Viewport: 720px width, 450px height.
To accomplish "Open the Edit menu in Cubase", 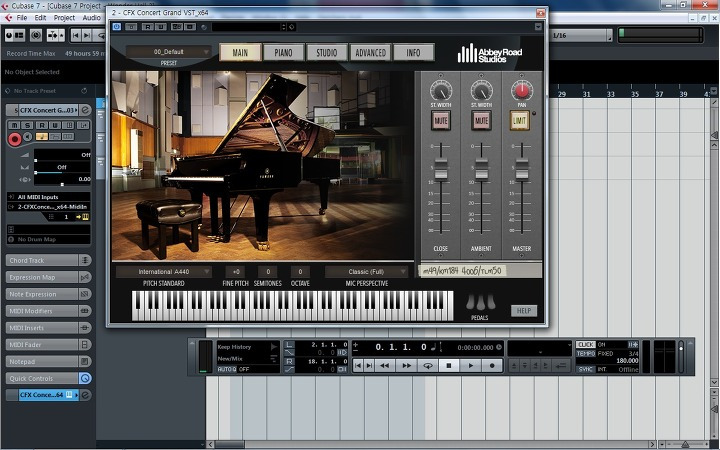I will click(40, 18).
